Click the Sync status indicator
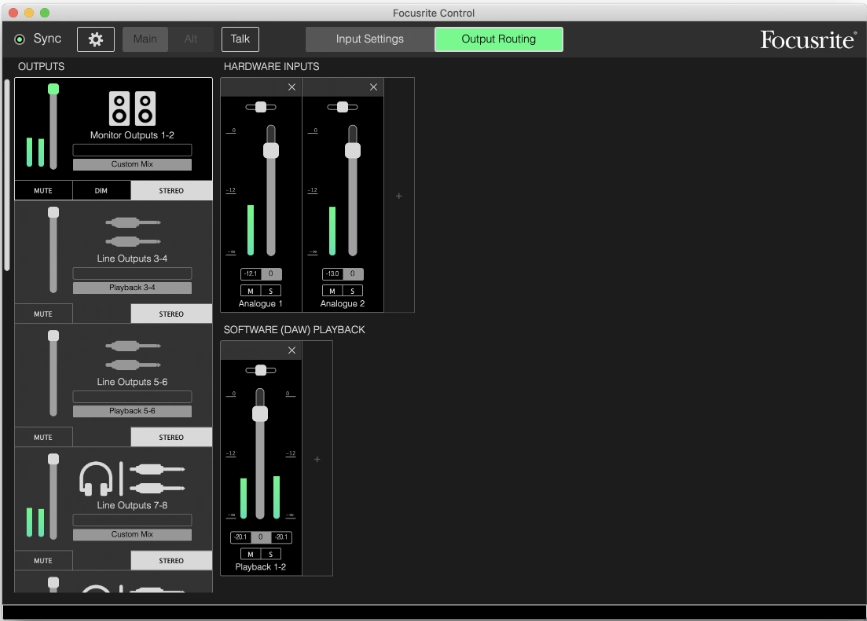 click(x=19, y=39)
